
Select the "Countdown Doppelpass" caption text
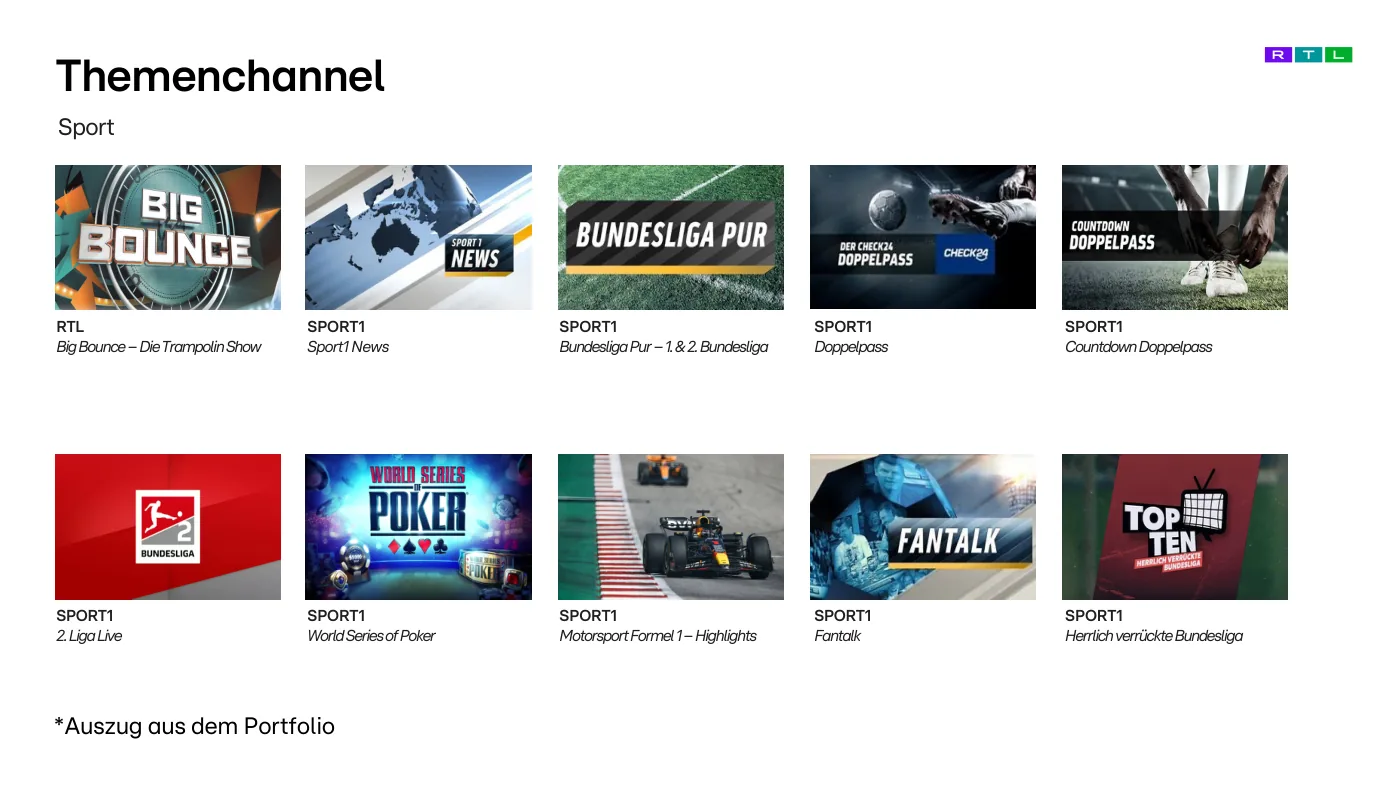tap(1139, 347)
